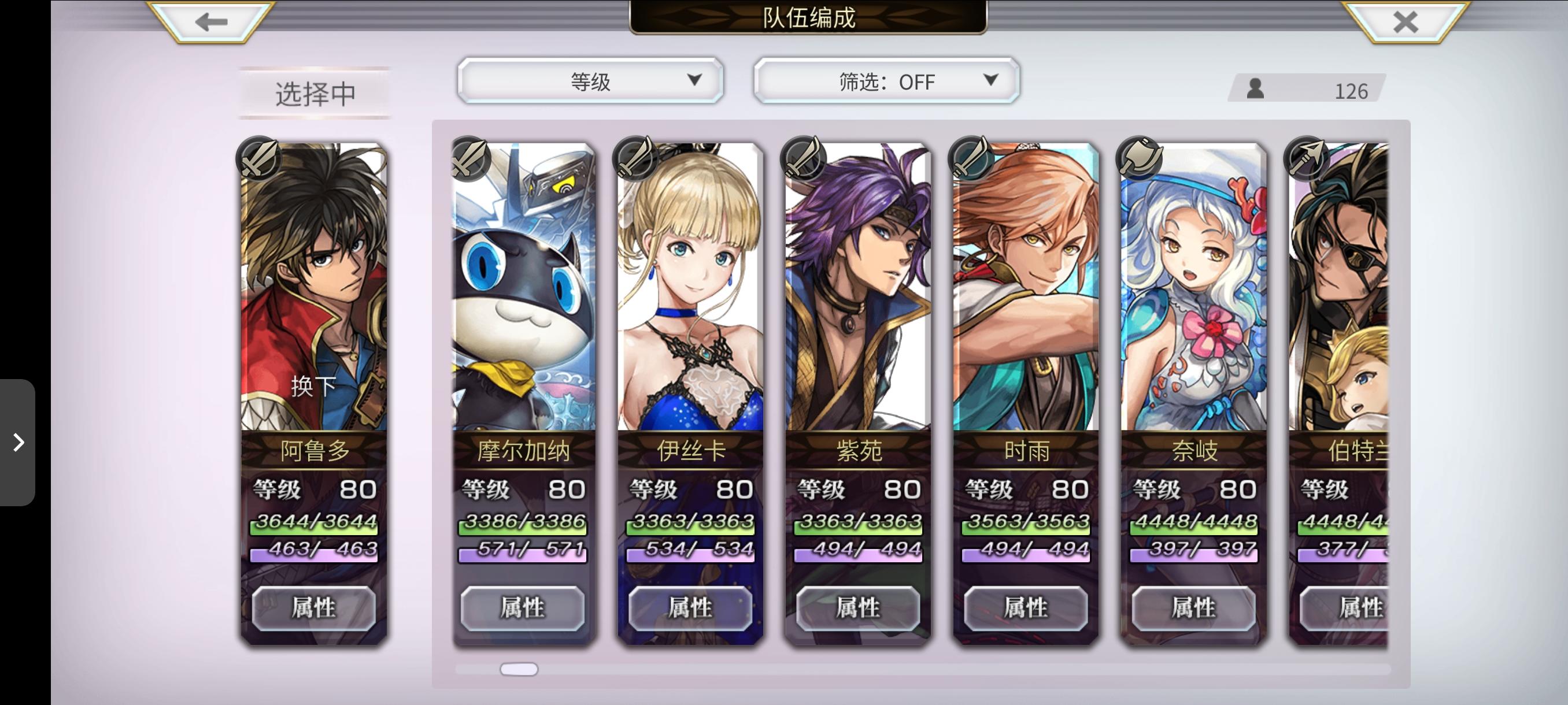Select the 奈岐 character portrait
Viewport: 1568px width, 705px height.
click(1194, 287)
